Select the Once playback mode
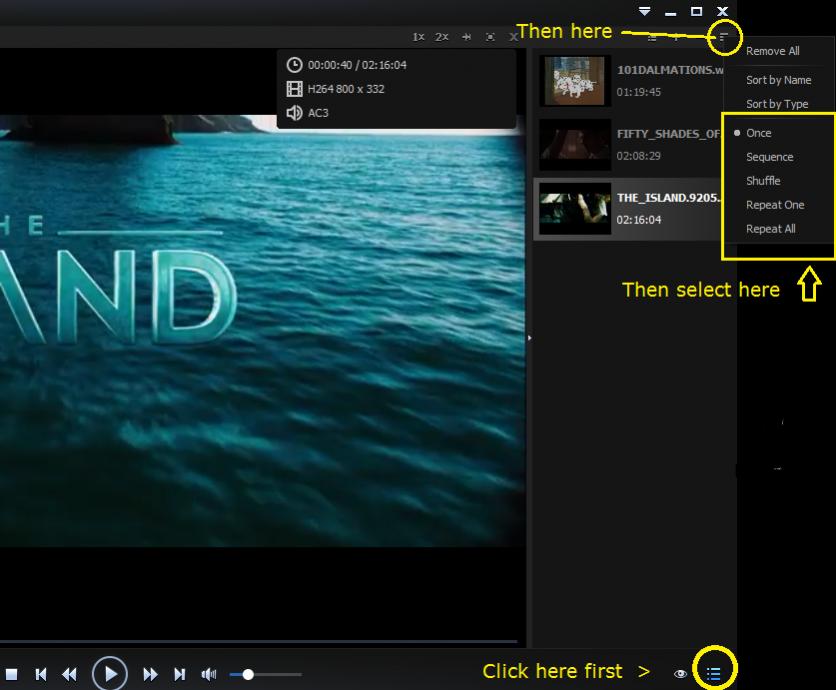 pyautogui.click(x=759, y=133)
